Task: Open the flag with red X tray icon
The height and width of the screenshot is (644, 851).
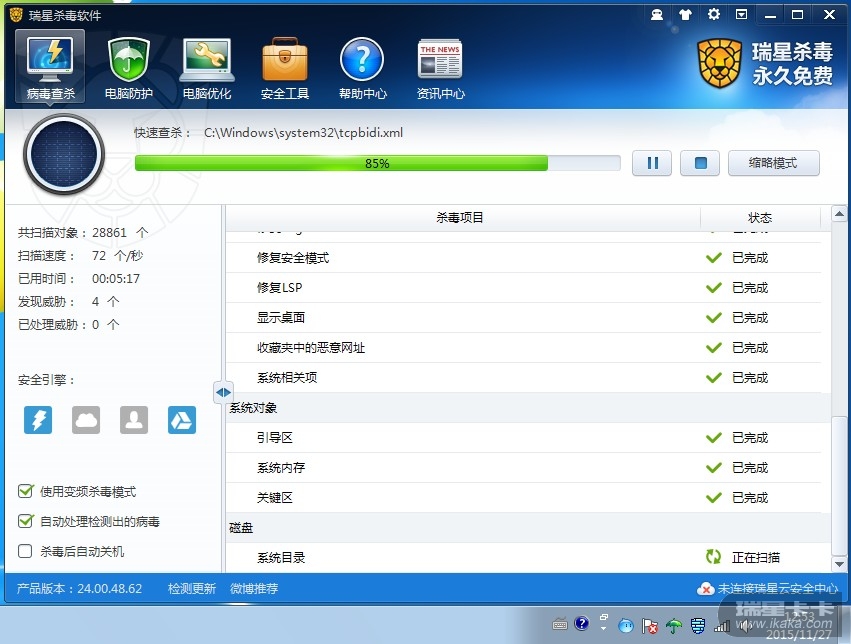Action: tap(650, 626)
